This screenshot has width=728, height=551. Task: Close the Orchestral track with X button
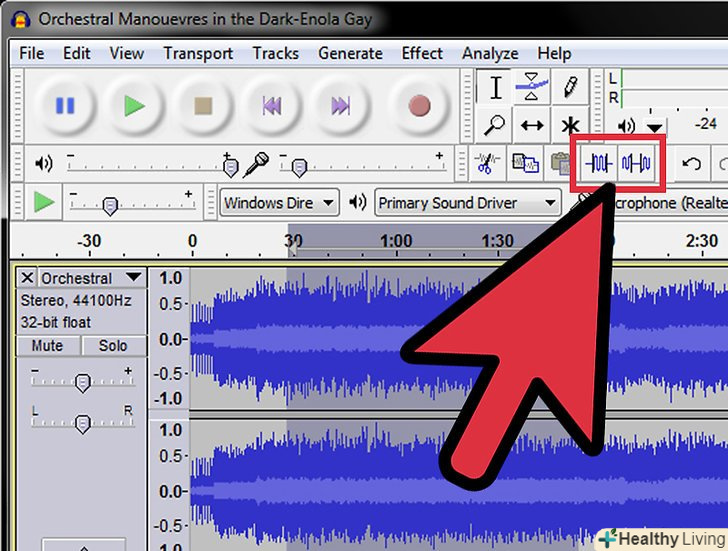point(27,278)
